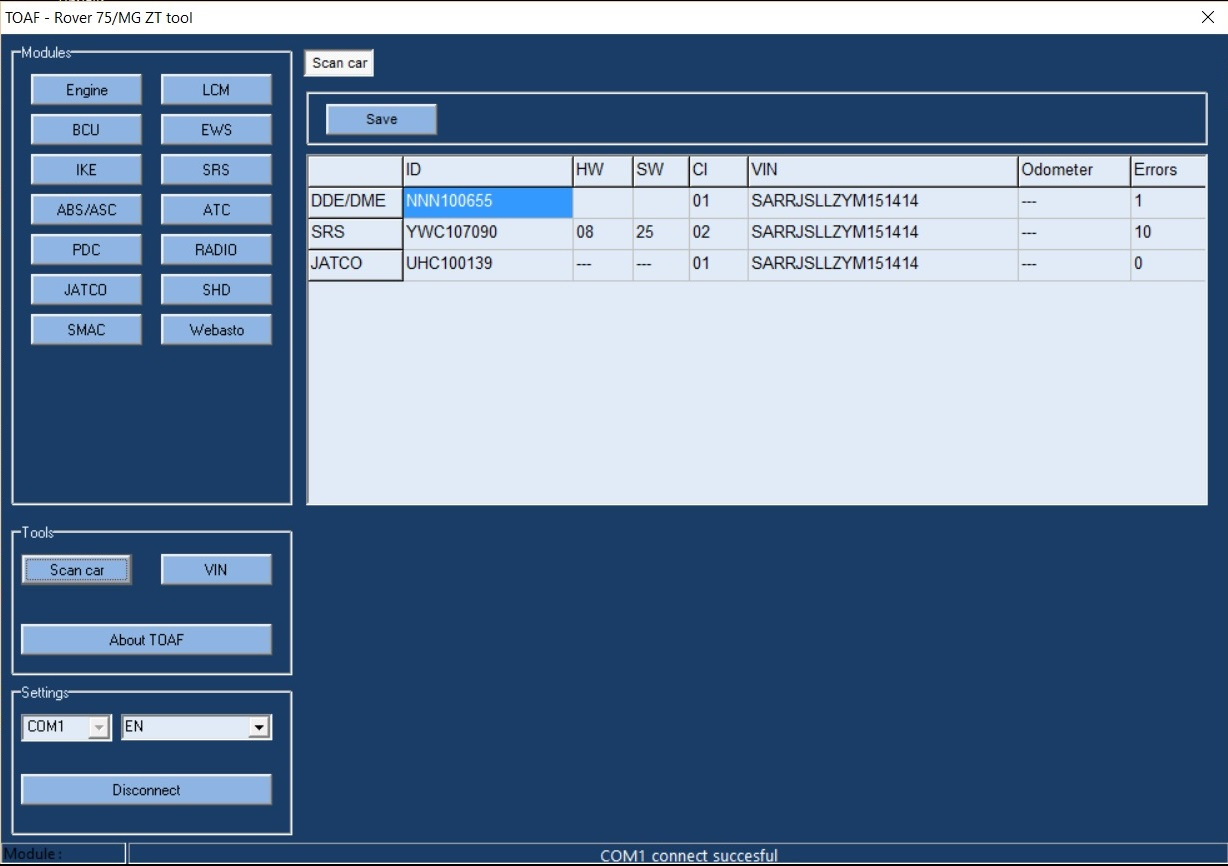Disconnect from the COM port

[x=146, y=790]
